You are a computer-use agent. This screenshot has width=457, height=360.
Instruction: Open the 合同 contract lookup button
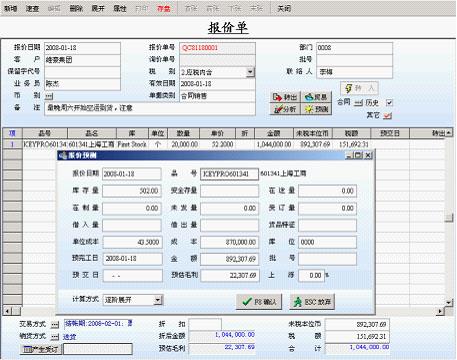[x=358, y=103]
